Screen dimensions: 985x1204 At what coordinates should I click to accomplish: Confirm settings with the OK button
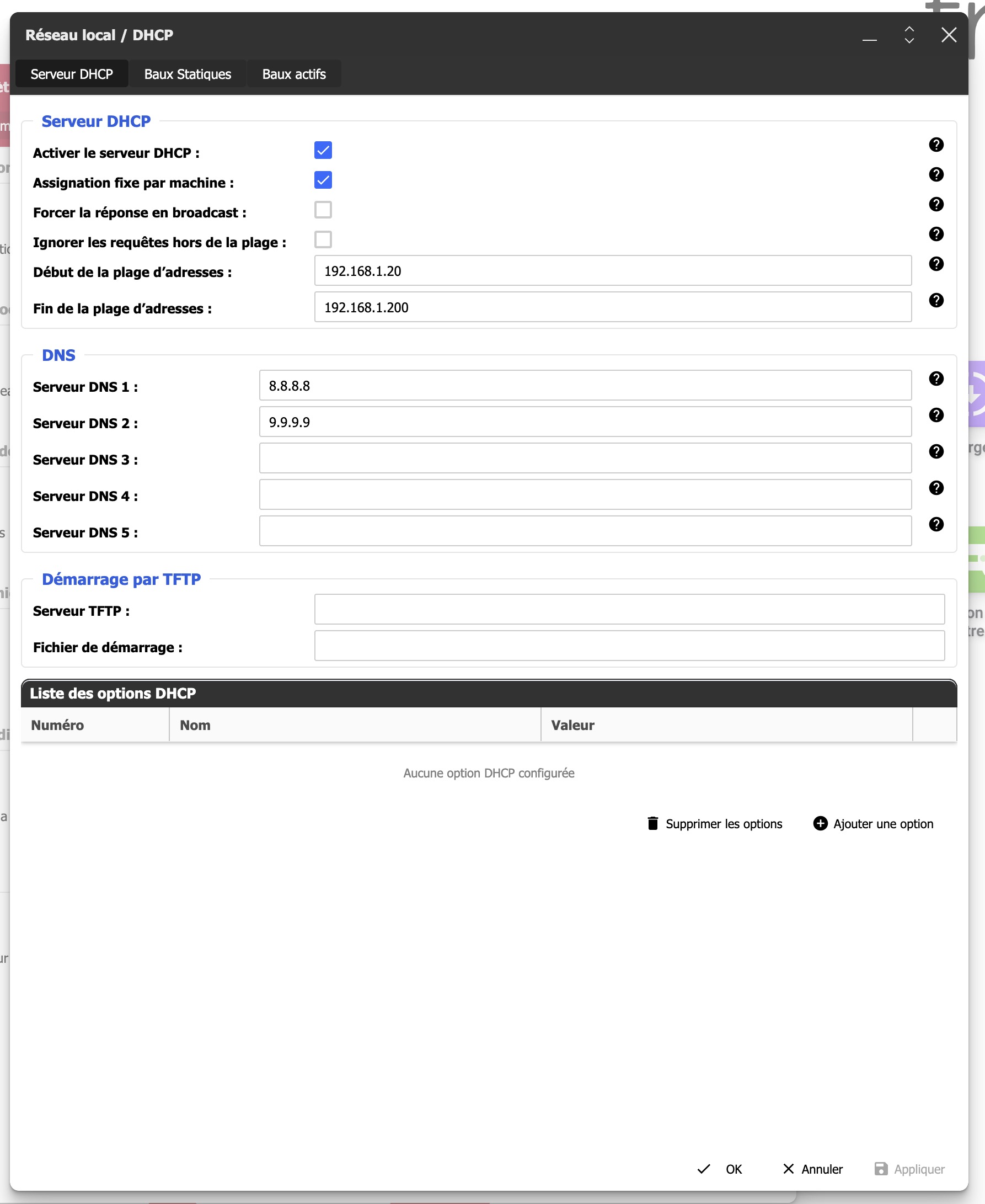pos(720,1169)
